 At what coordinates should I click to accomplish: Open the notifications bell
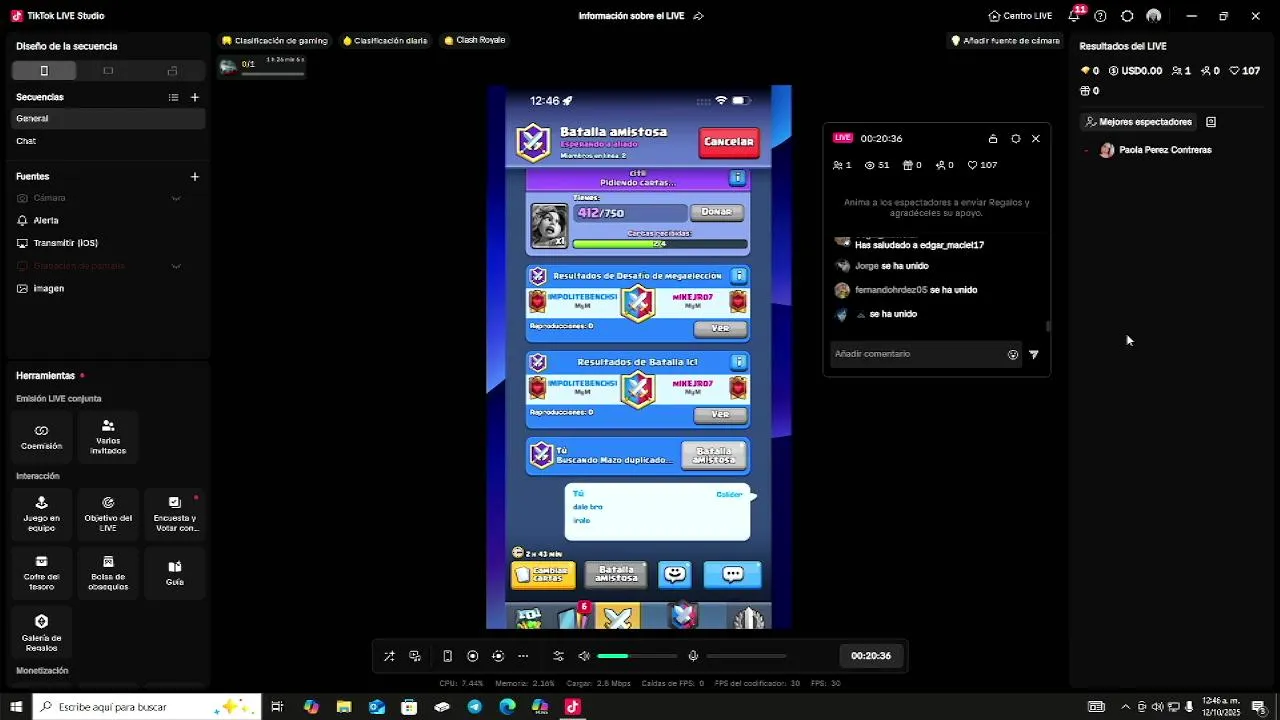[1074, 16]
